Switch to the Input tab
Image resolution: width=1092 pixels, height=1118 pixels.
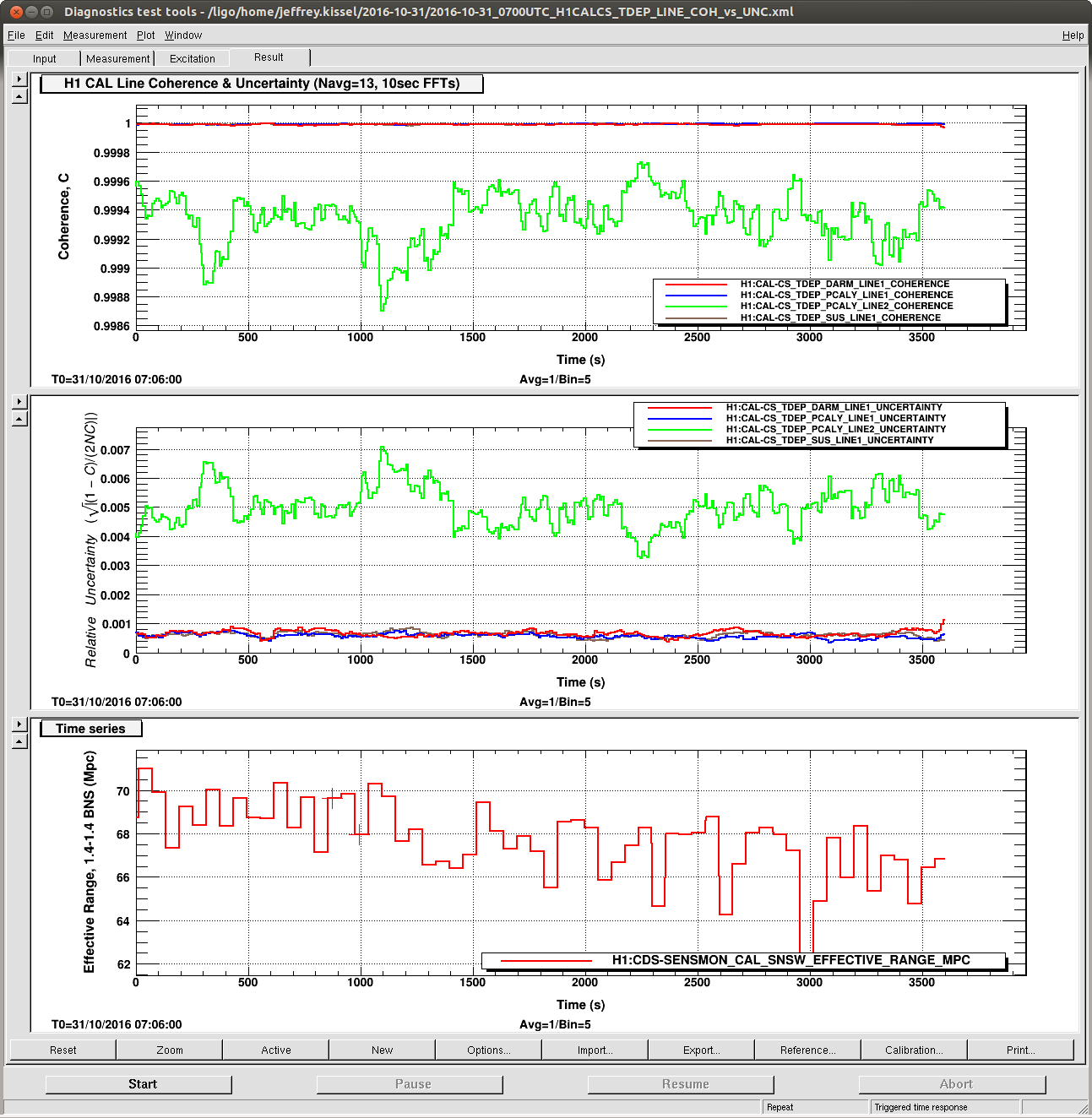(45, 58)
